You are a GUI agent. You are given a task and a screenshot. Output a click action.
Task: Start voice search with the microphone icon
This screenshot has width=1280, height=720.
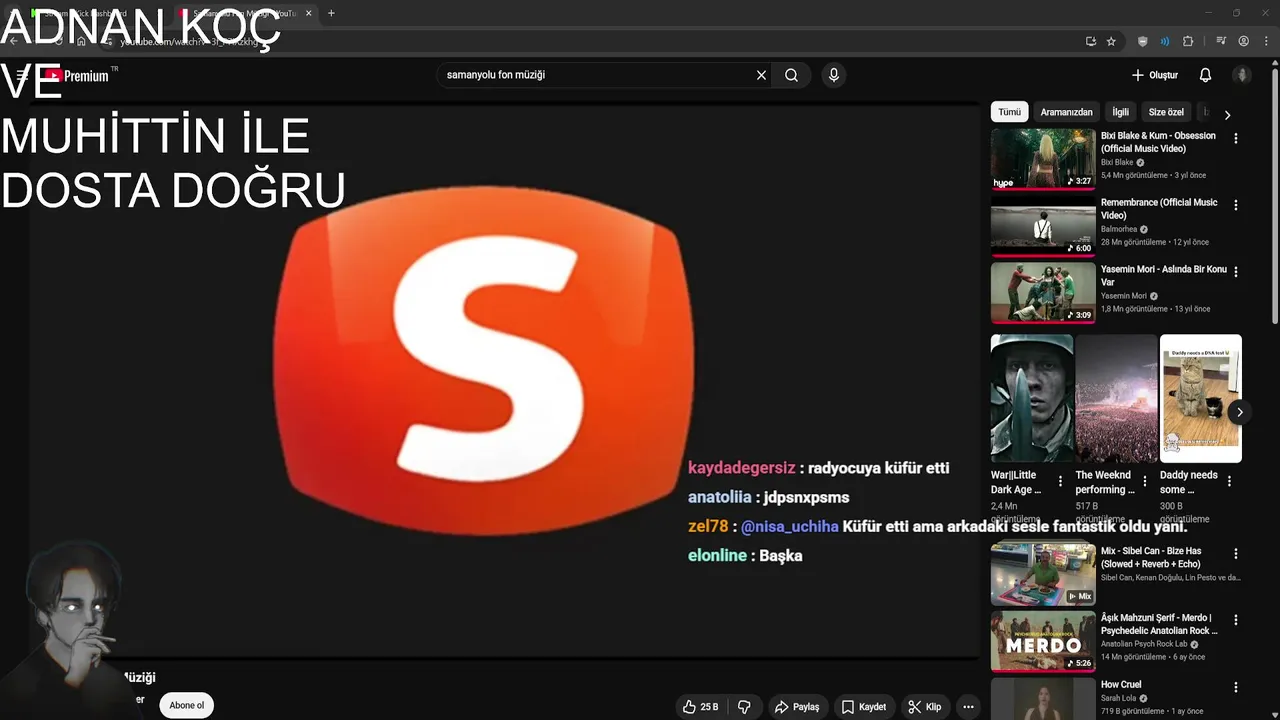point(834,75)
